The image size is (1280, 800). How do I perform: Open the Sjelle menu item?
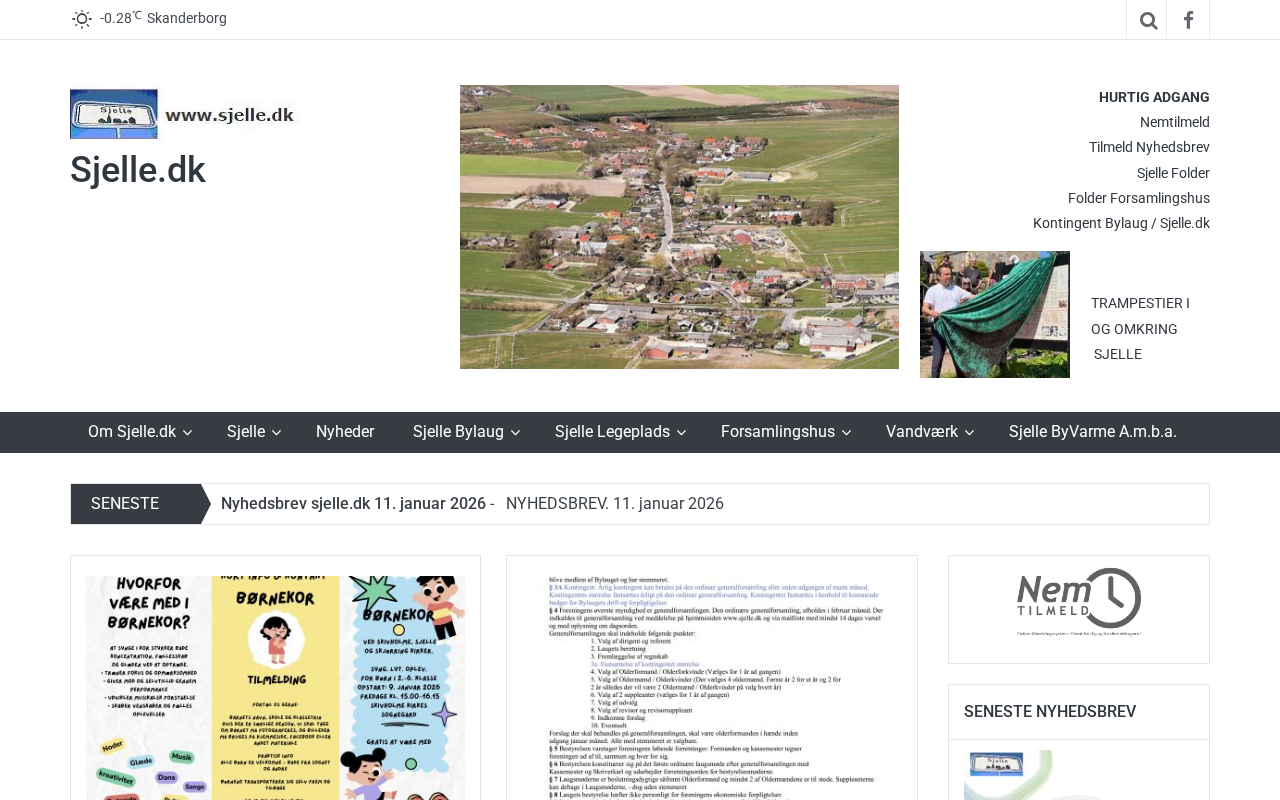pyautogui.click(x=246, y=432)
